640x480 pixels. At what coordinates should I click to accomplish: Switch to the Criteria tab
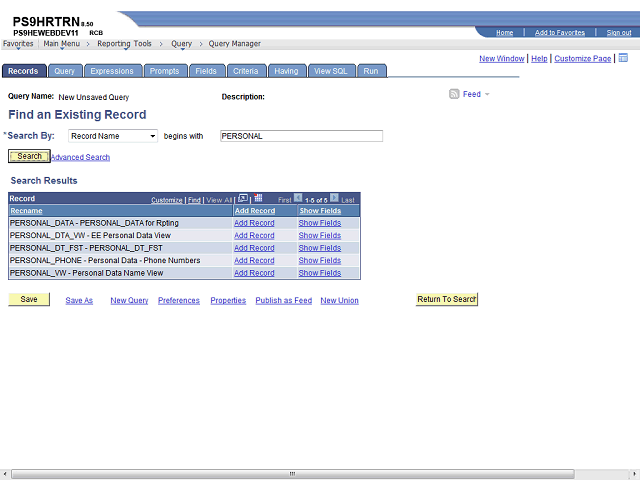[x=246, y=71]
